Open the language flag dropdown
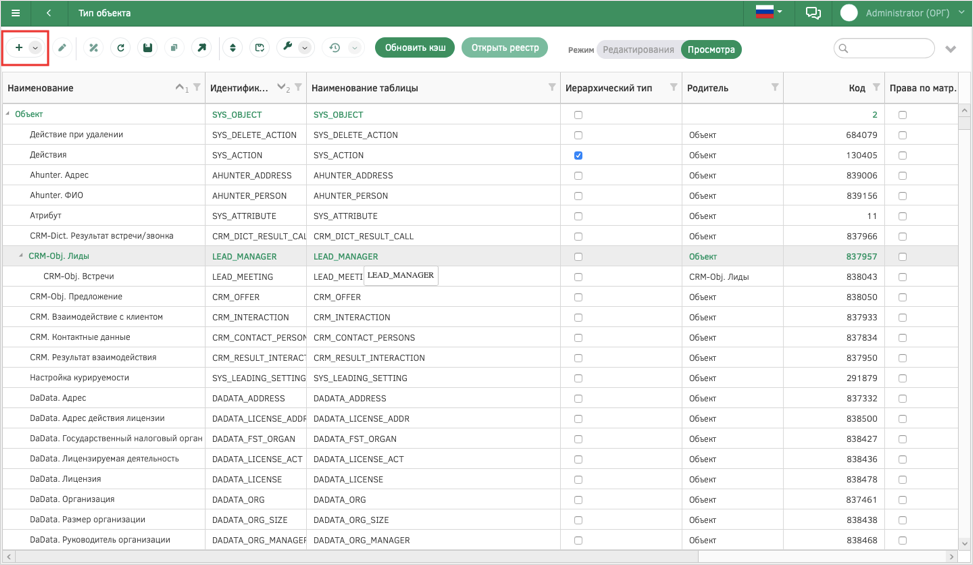This screenshot has width=973, height=565. (x=769, y=12)
